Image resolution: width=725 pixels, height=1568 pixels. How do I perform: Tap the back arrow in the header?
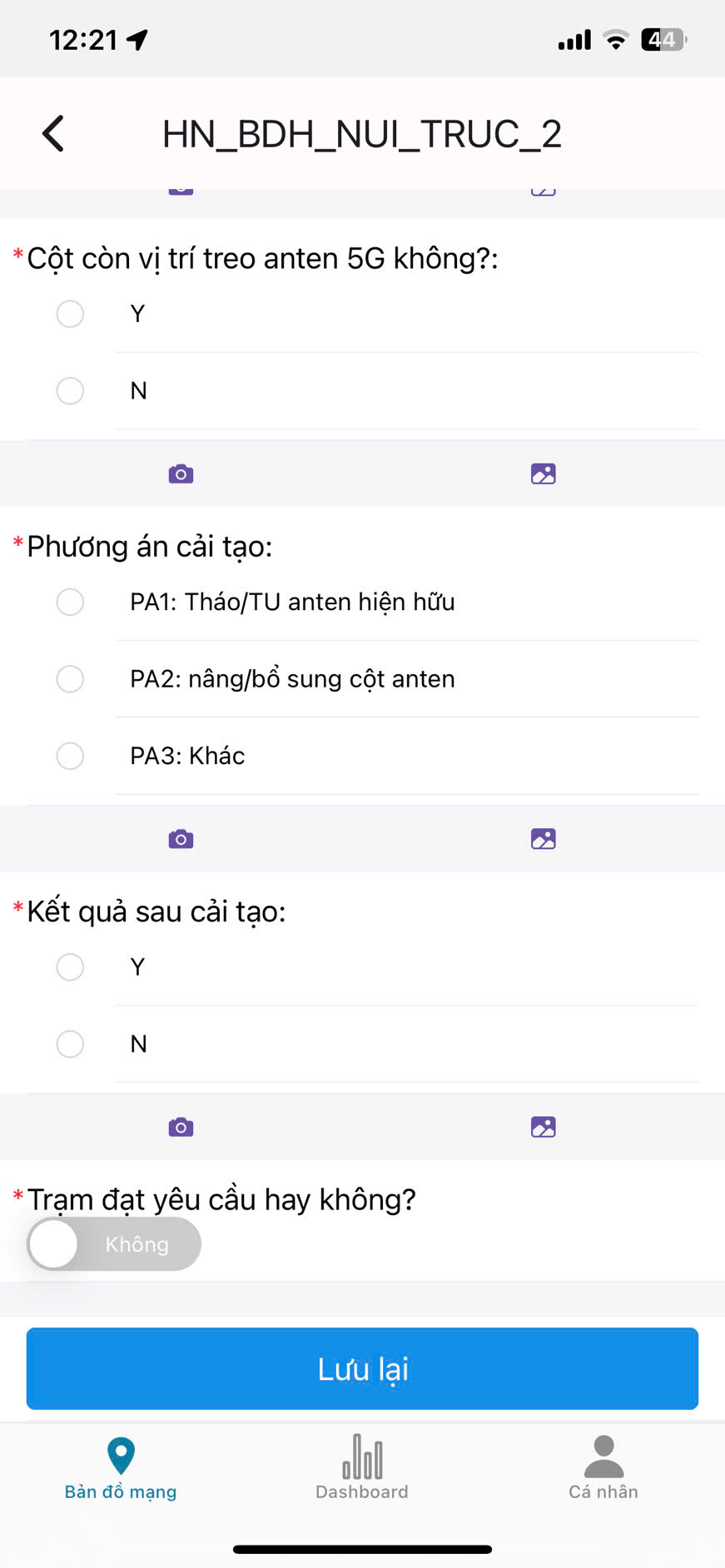[53, 133]
